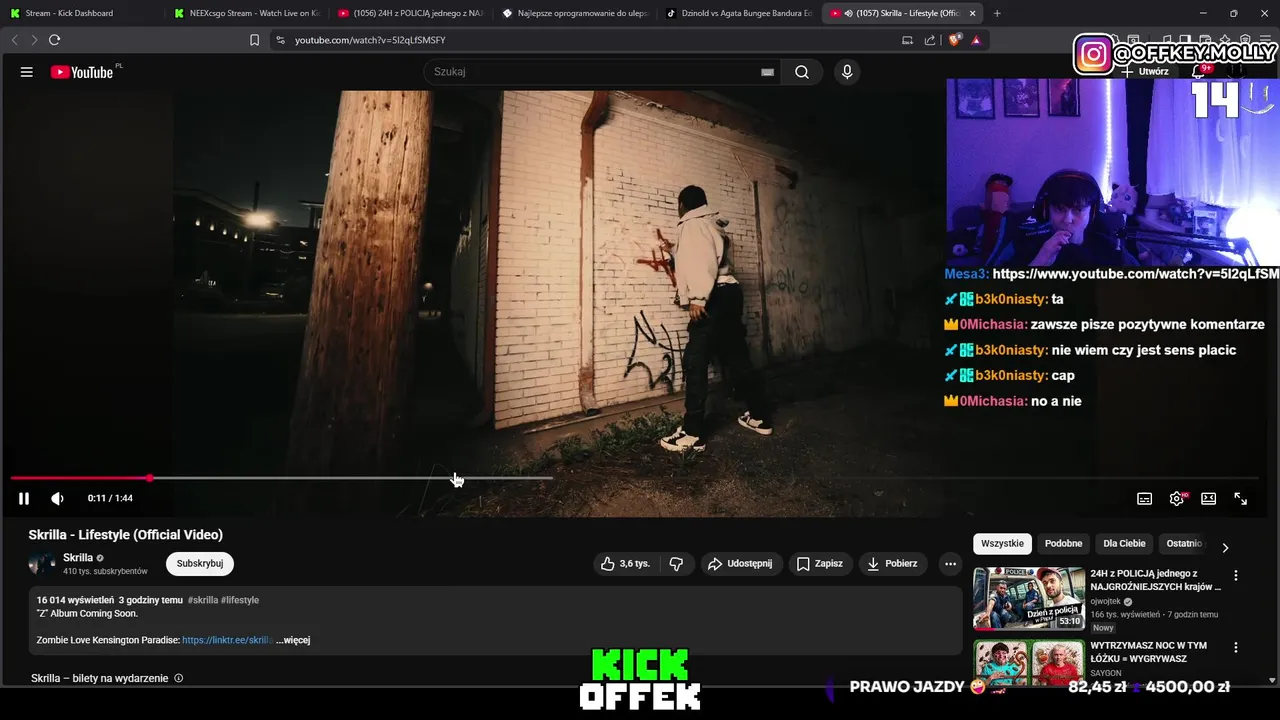Screen dimensions: 1280x720
Task: Click the search magnifier button
Action: click(x=802, y=72)
